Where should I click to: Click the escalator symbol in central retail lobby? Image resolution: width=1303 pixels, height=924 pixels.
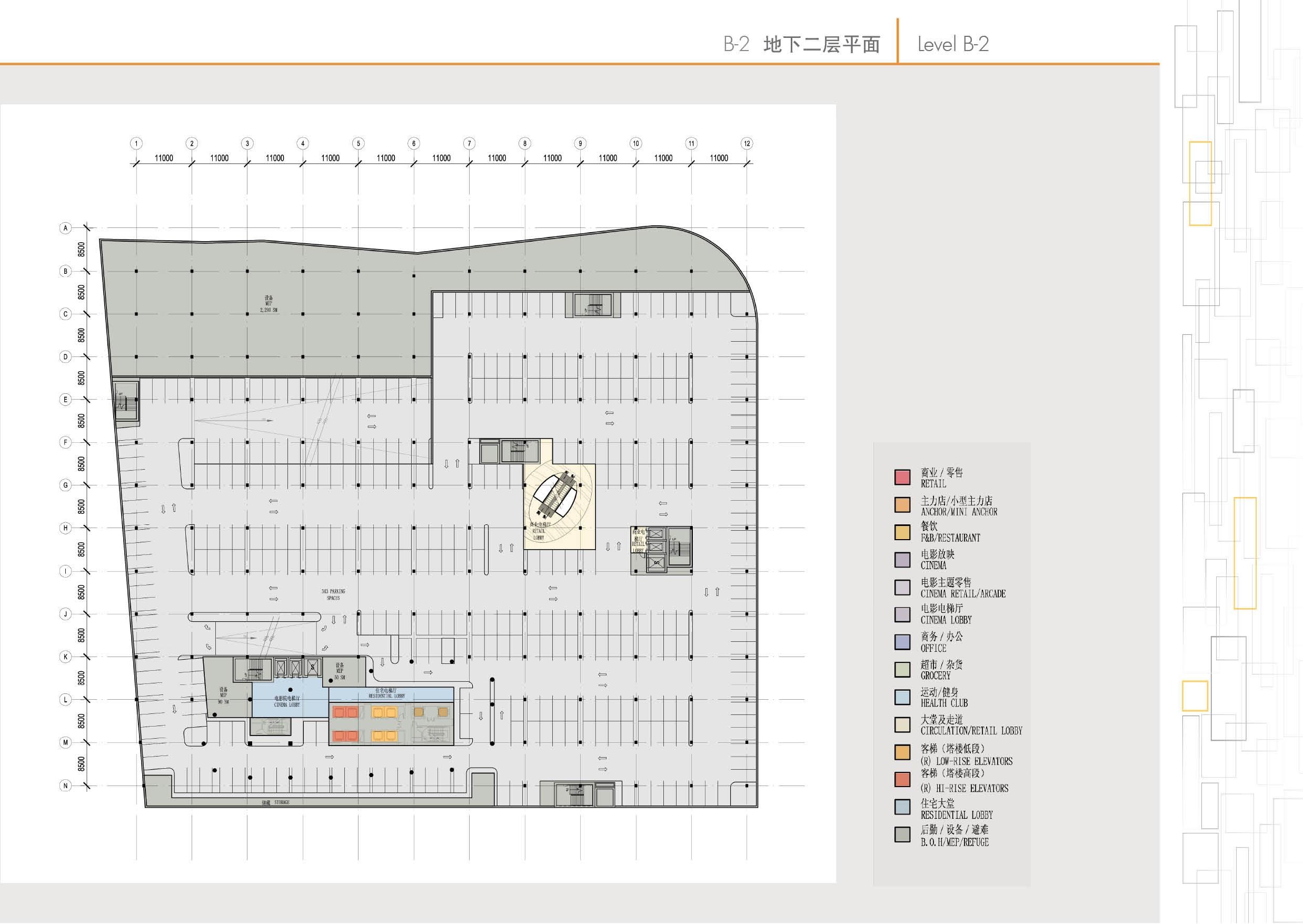558,493
